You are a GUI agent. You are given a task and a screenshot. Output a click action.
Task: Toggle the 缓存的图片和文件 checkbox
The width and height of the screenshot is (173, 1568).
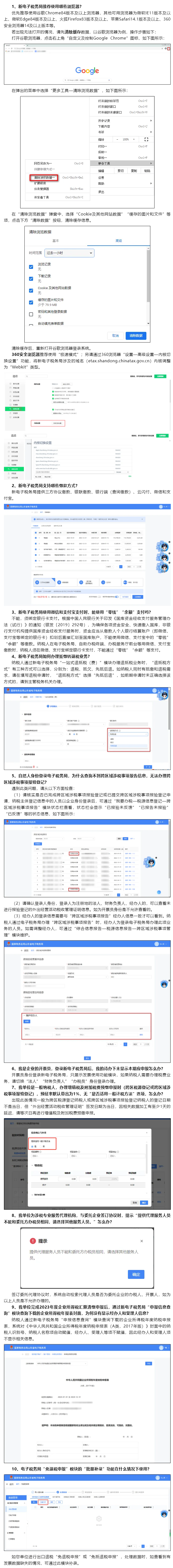point(31,302)
